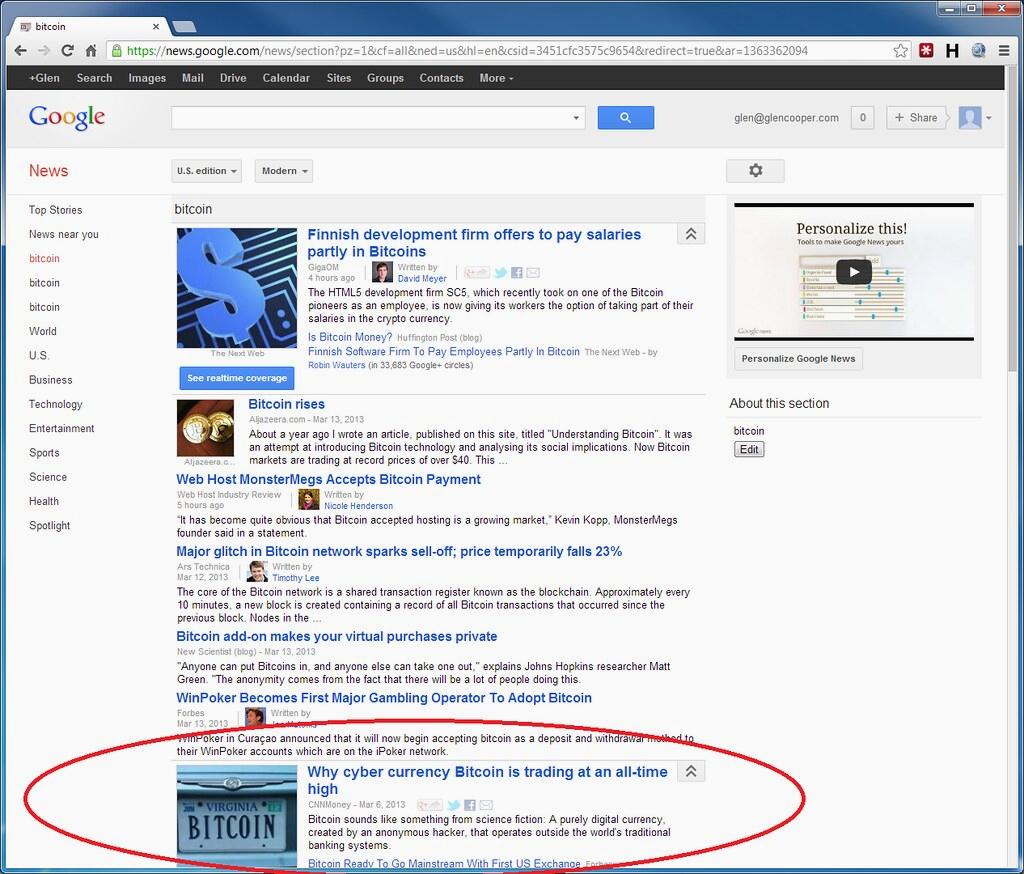The image size is (1024, 874).
Task: Click the Bitcoin coins Aljazeera thumbnail
Action: pyautogui.click(x=205, y=429)
